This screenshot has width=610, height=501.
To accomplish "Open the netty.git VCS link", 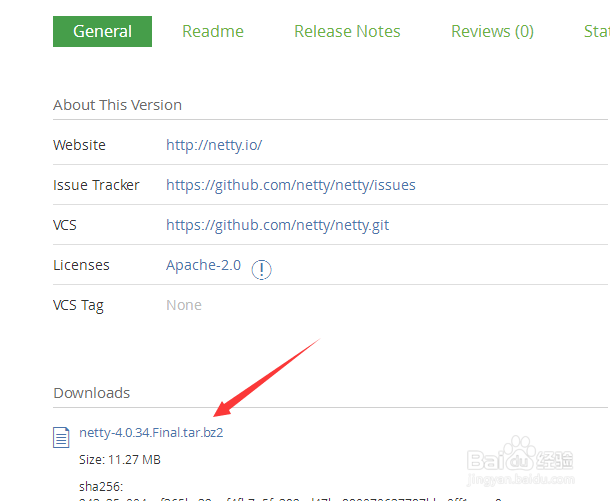I will (277, 225).
